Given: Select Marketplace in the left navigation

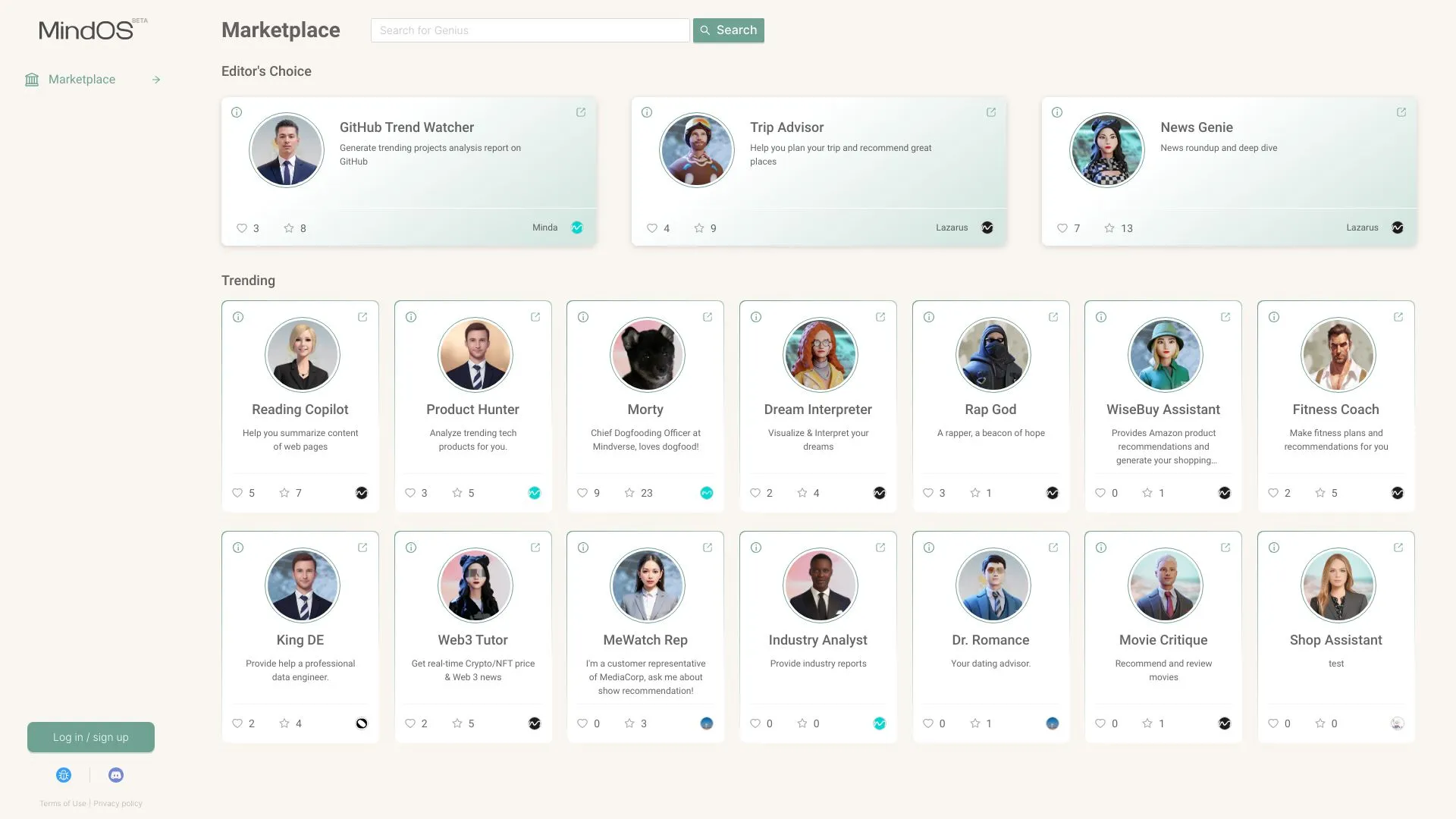Looking at the screenshot, I should 82,79.
